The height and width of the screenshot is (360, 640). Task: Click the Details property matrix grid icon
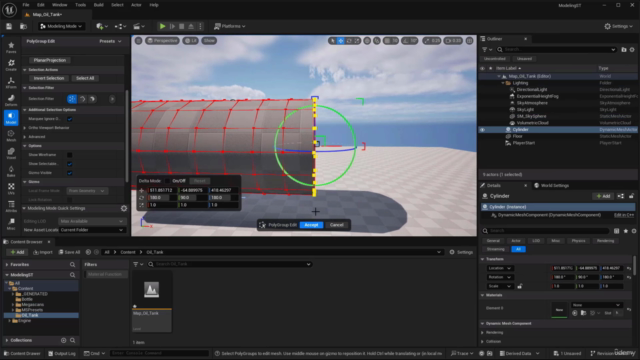pos(617,231)
